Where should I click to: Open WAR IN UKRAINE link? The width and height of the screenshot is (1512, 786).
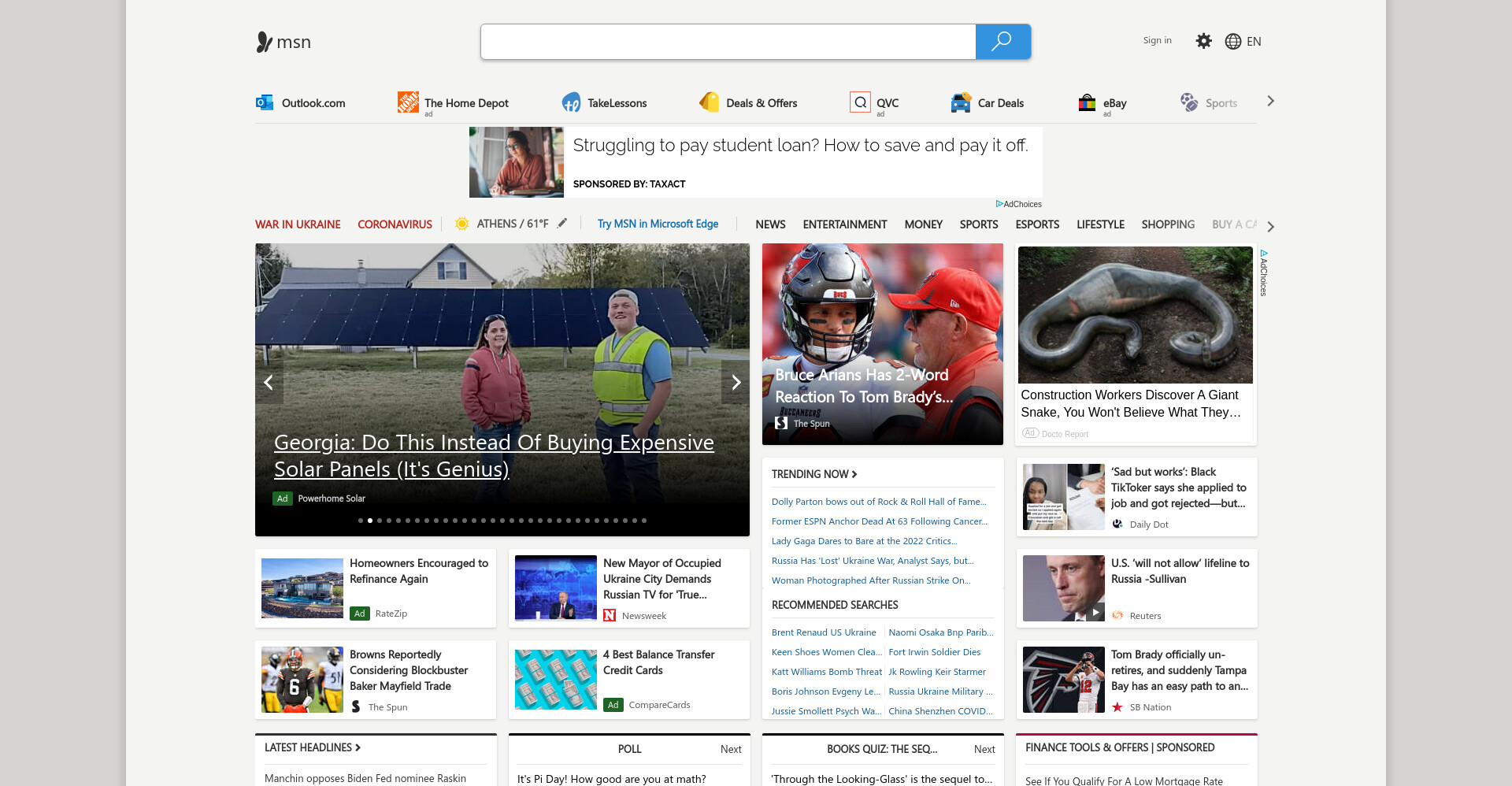click(298, 224)
